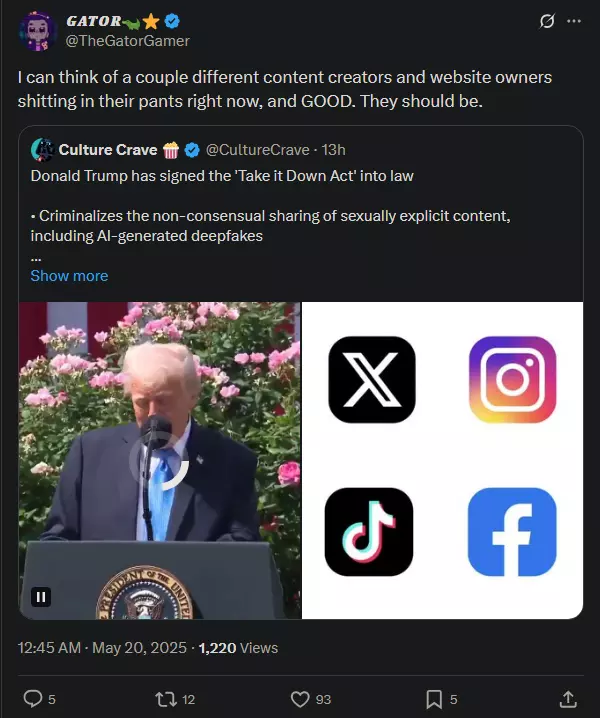Click the repost arrows icon
This screenshot has width=600, height=718.
pyautogui.click(x=165, y=699)
